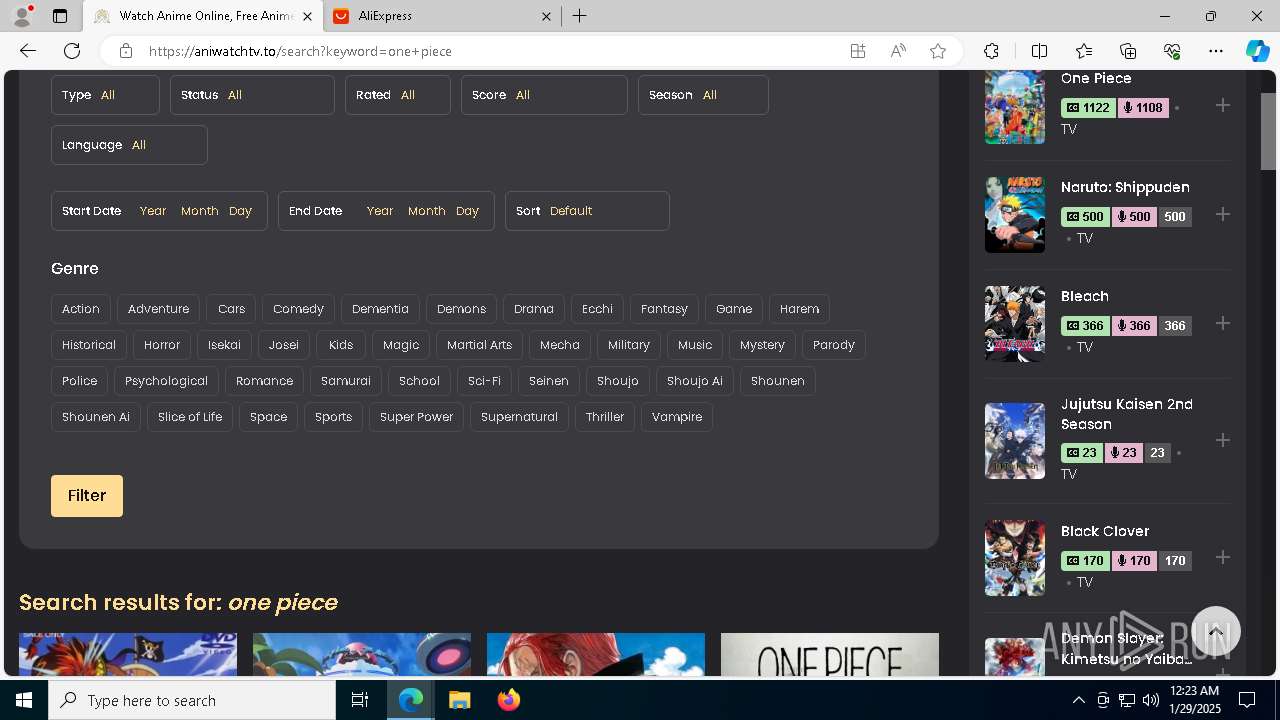Open Task View on the taskbar
Viewport: 1280px width, 720px height.
[x=360, y=700]
